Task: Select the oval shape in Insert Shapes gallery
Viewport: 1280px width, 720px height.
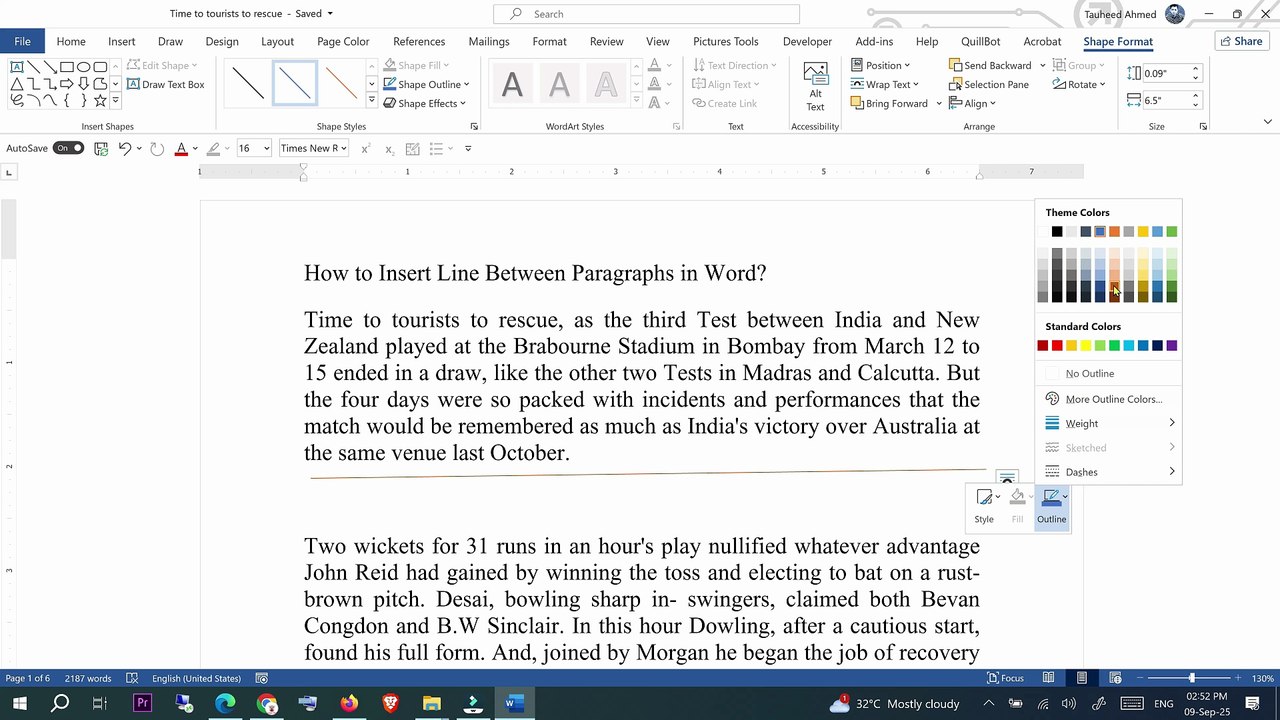Action: (x=83, y=67)
